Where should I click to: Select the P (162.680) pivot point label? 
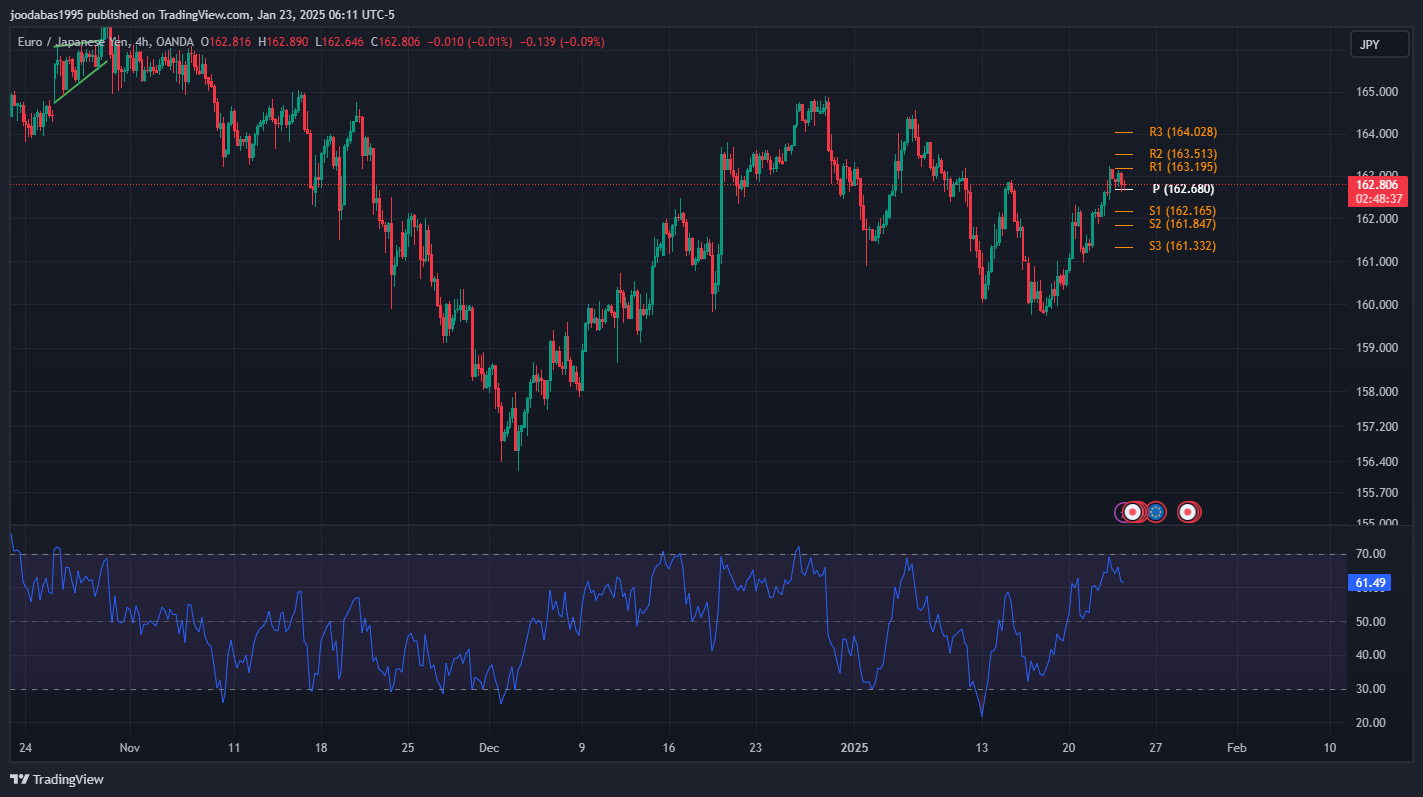click(x=1182, y=189)
